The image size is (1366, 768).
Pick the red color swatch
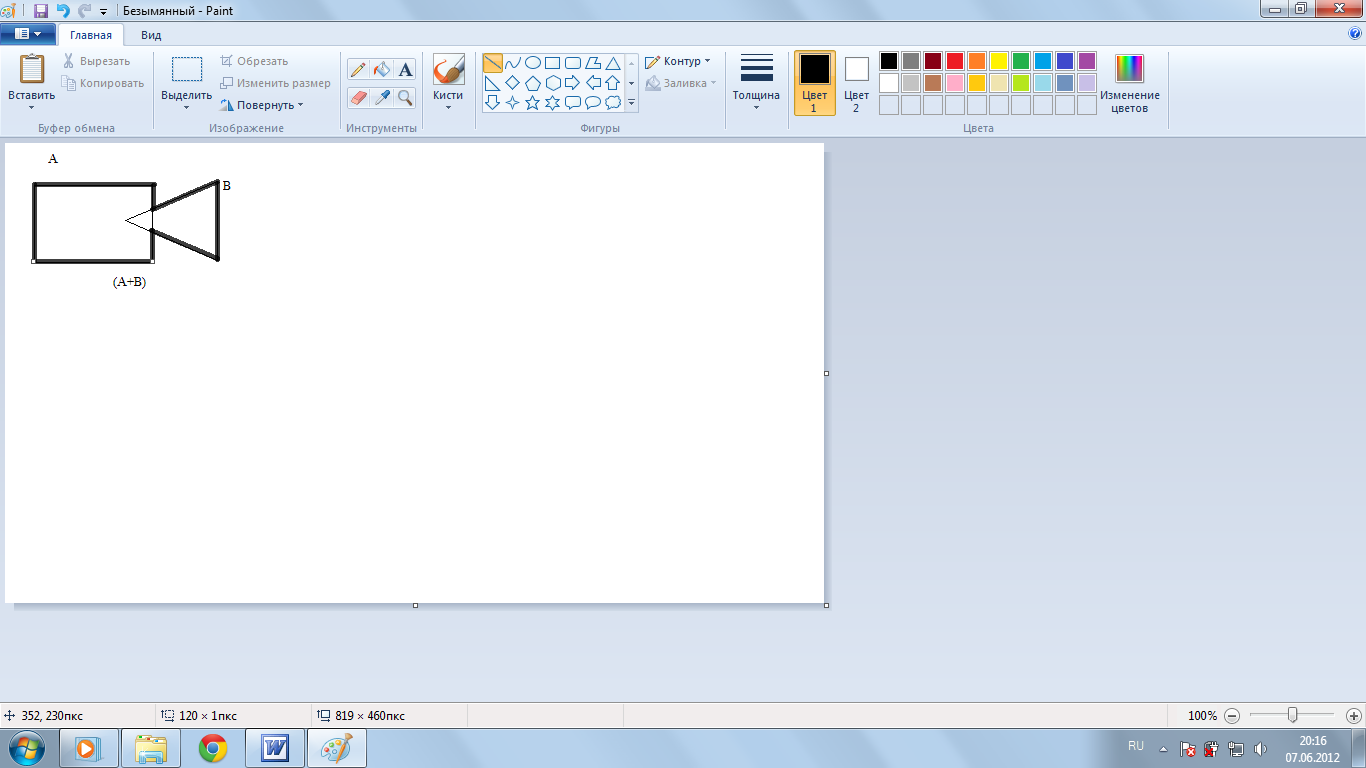(x=955, y=61)
